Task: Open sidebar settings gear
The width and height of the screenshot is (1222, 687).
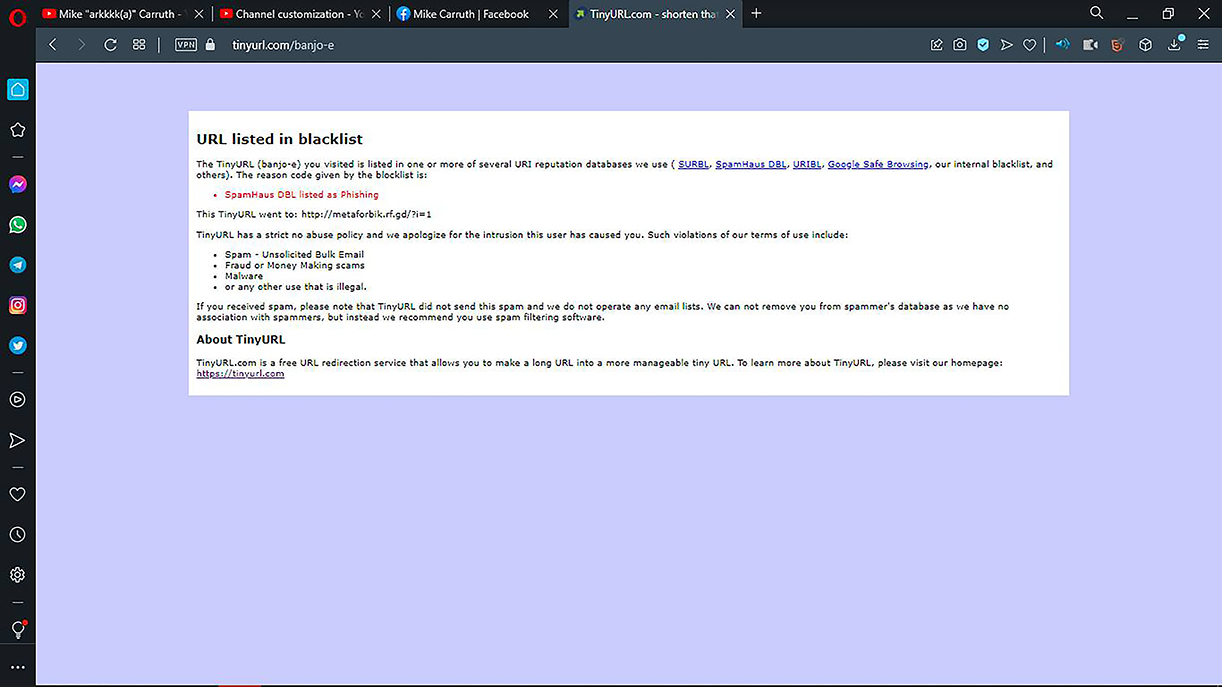Action: click(17, 575)
